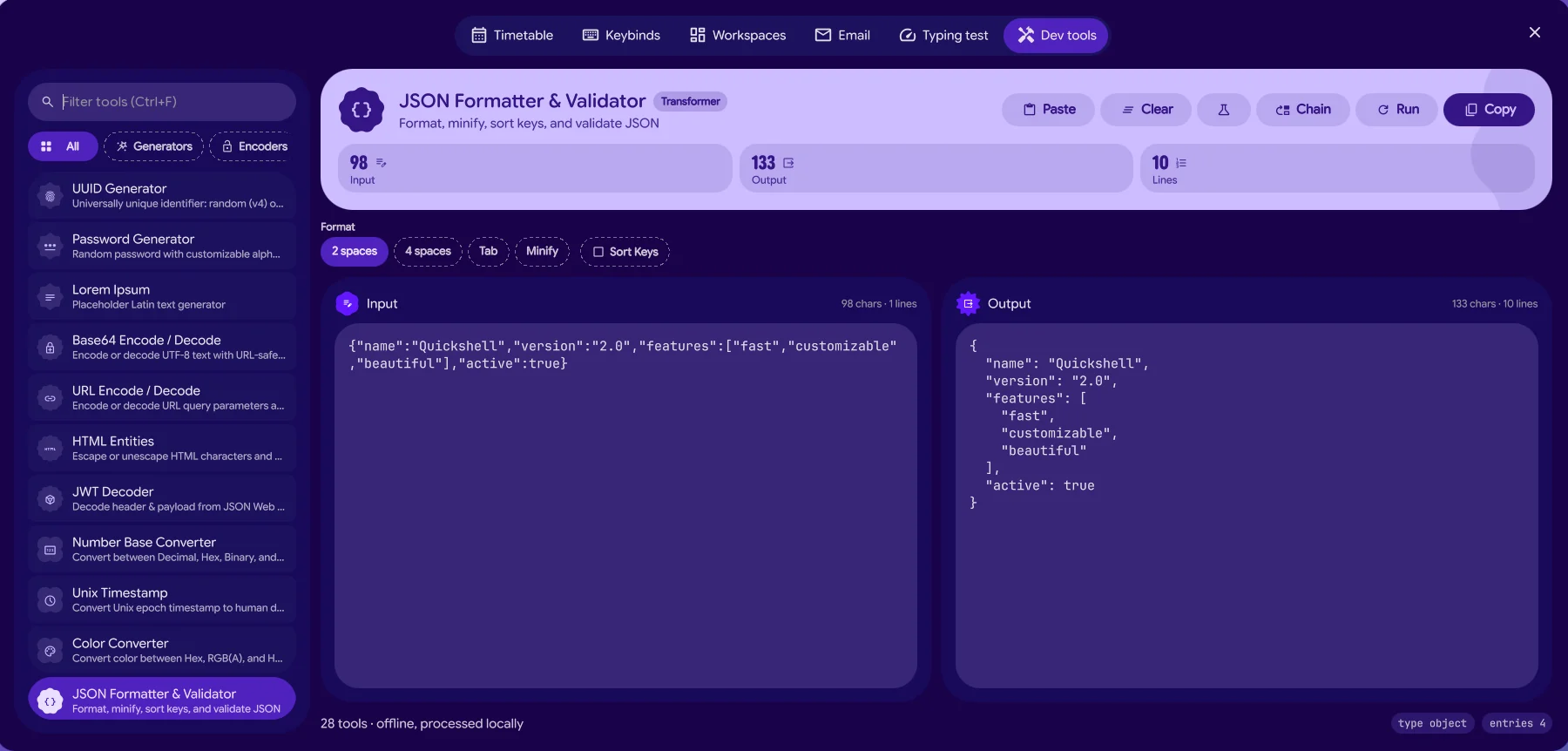1568x751 pixels.
Task: Click the Base64 Encode / Decode lock icon
Action: (x=51, y=348)
